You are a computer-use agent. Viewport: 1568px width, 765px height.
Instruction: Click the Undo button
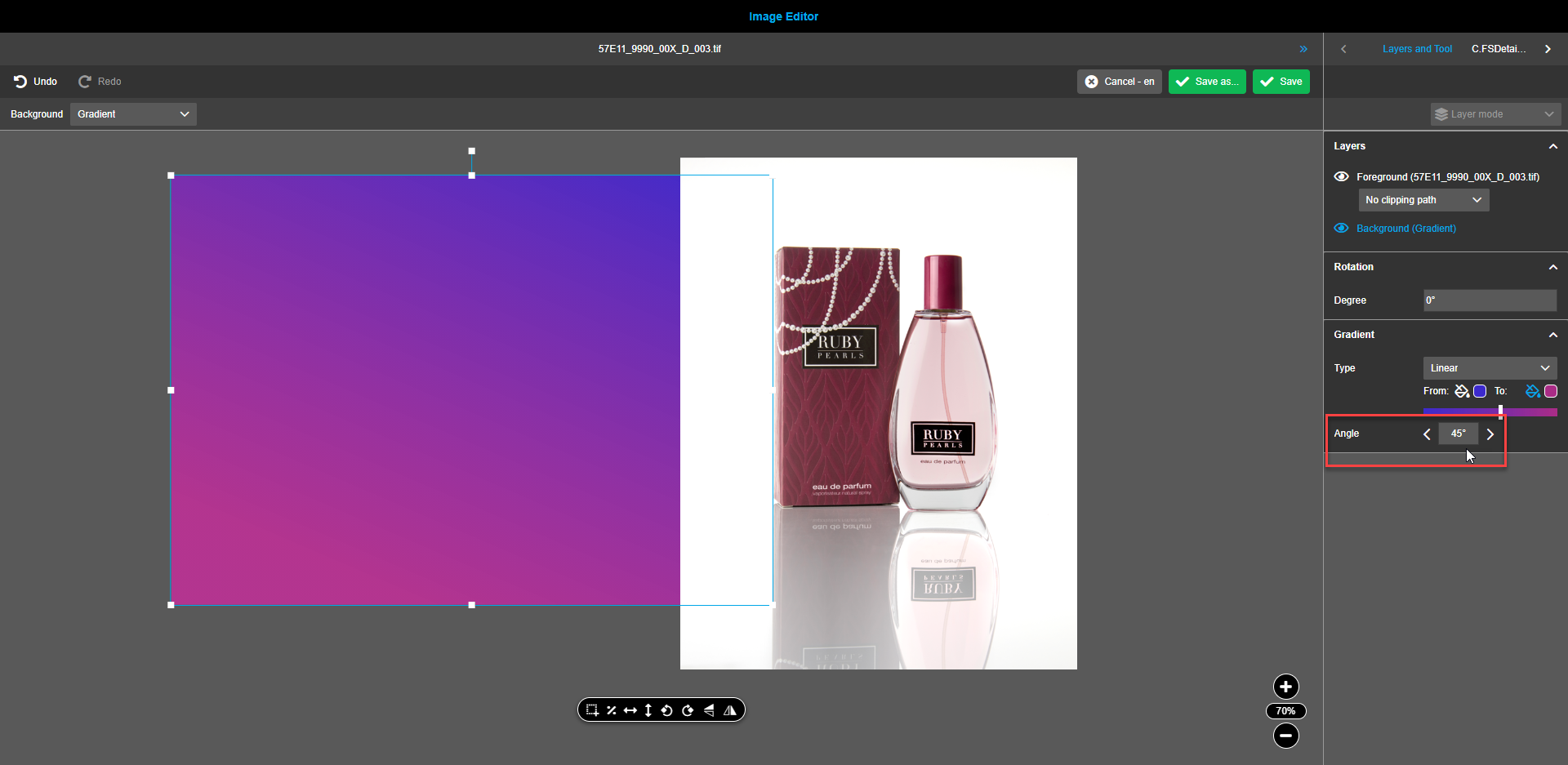35,82
